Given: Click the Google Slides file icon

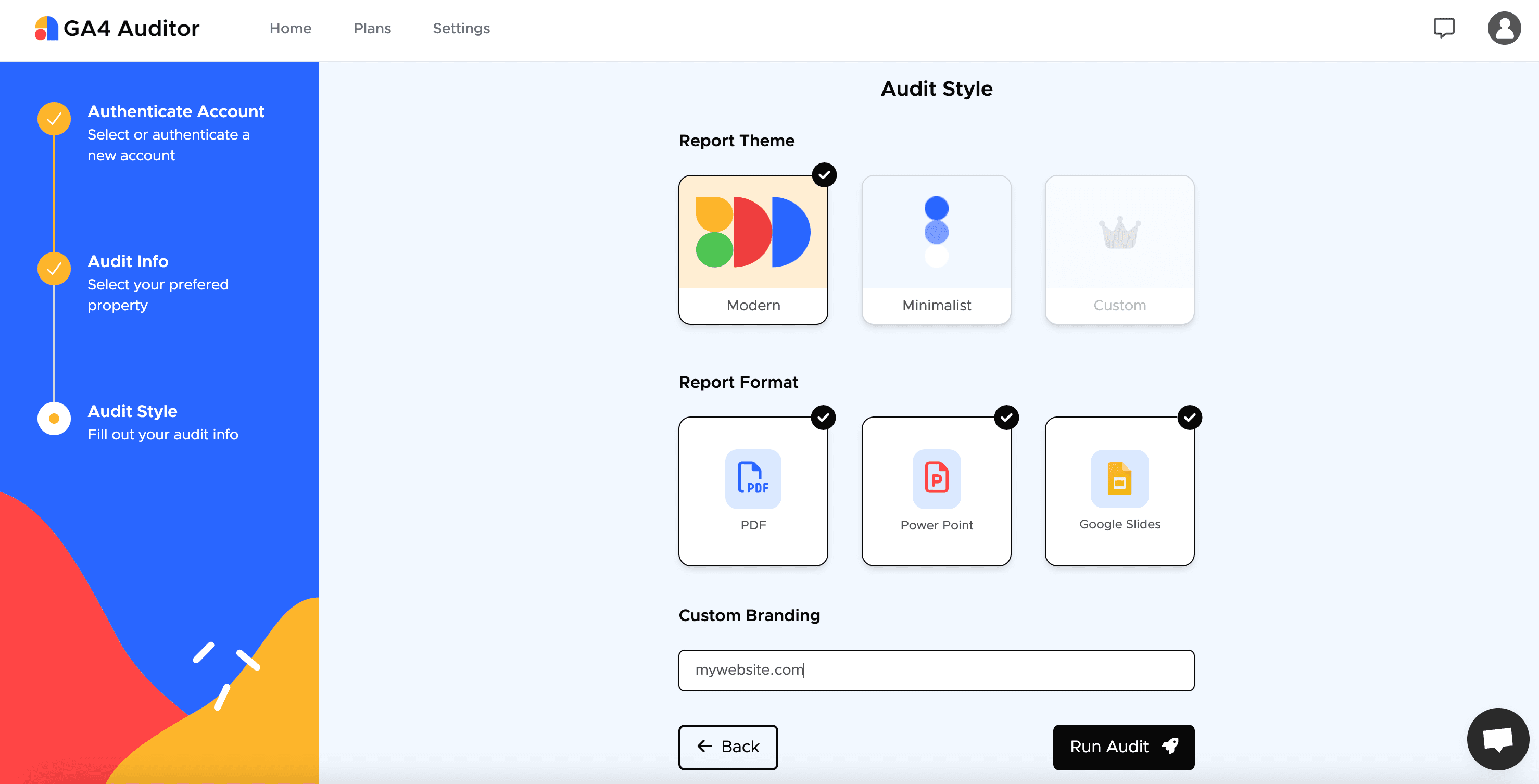Looking at the screenshot, I should tap(1119, 478).
